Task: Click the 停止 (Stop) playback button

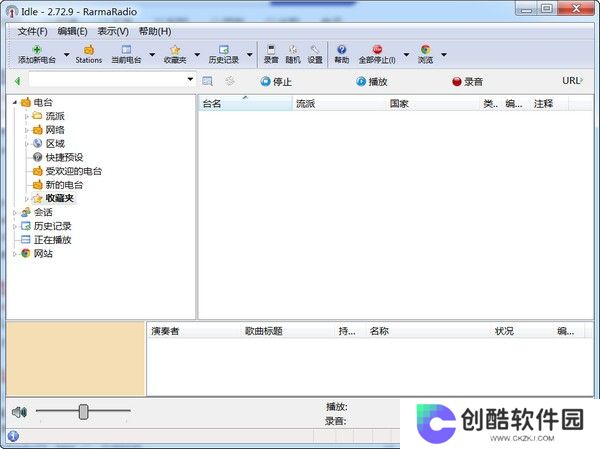Action: (x=276, y=82)
